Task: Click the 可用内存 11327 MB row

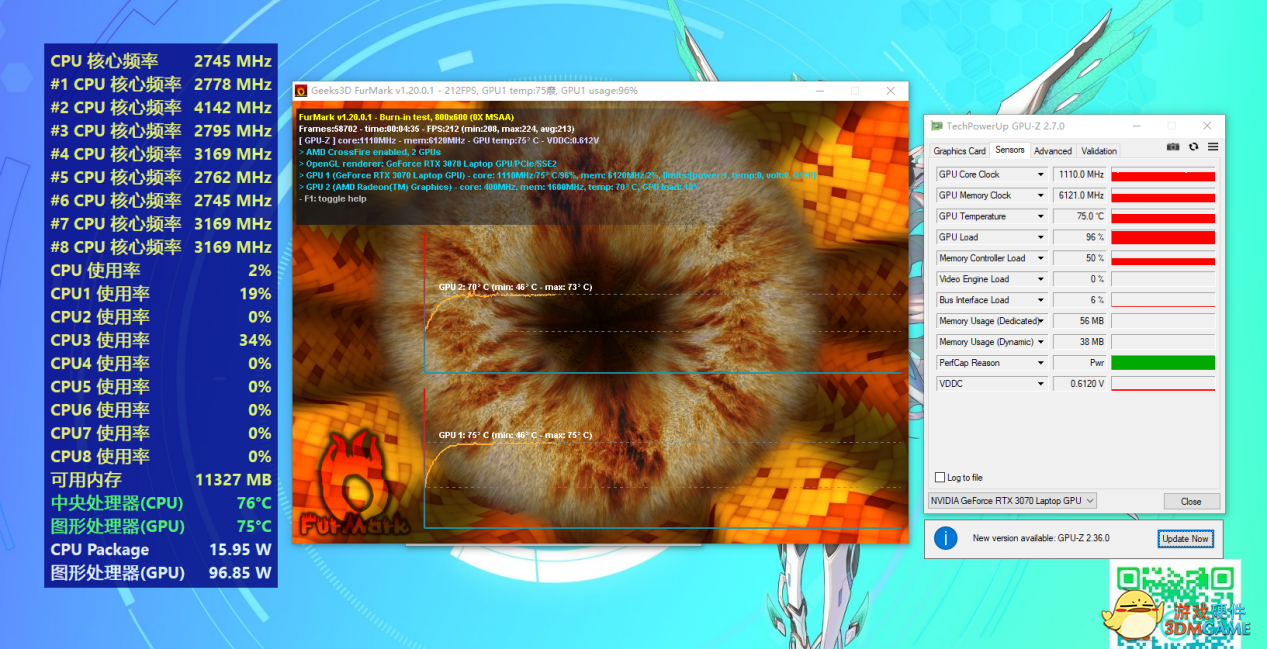Action: tap(161, 480)
